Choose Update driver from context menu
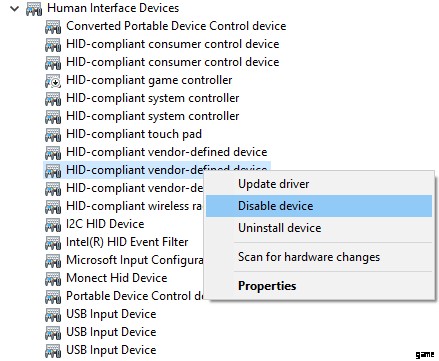Image resolution: width=439 pixels, height=361 pixels. (274, 184)
